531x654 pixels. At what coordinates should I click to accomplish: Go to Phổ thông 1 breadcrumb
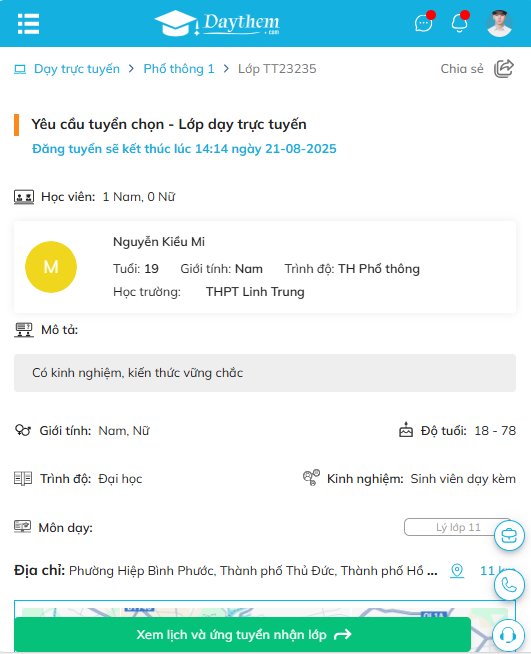pyautogui.click(x=179, y=69)
